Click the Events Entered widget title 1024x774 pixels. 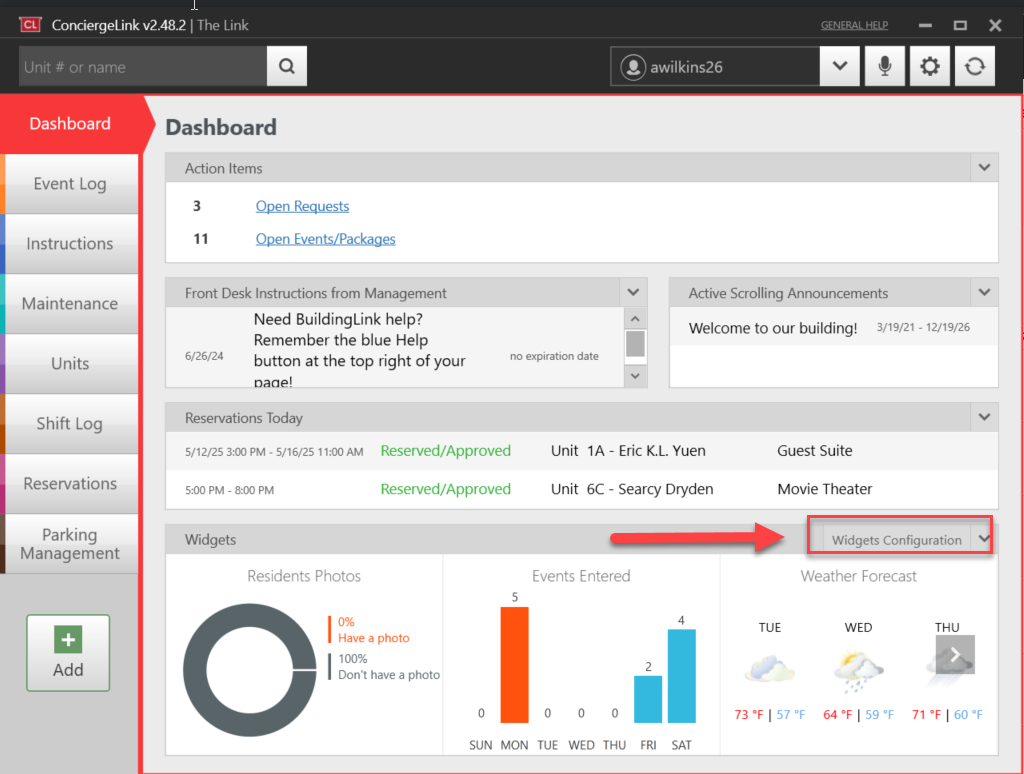(581, 575)
